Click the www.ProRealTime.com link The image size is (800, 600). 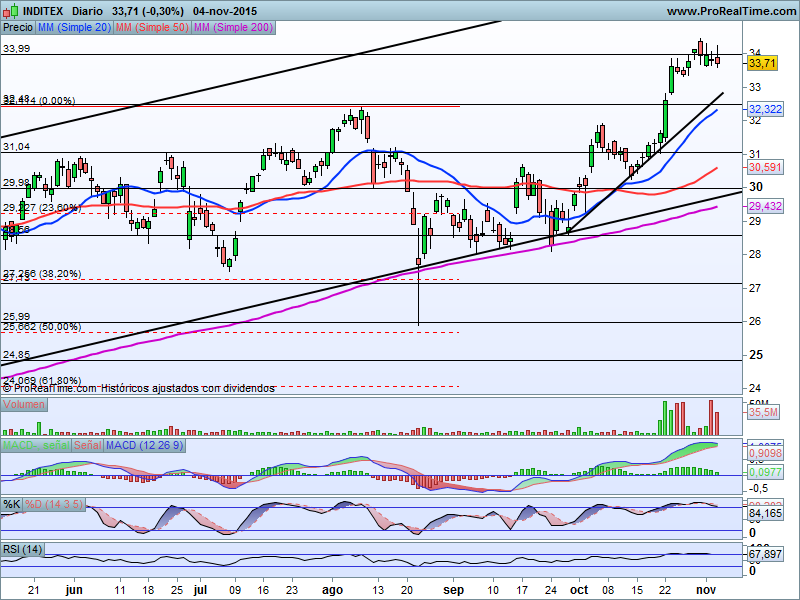733,11
